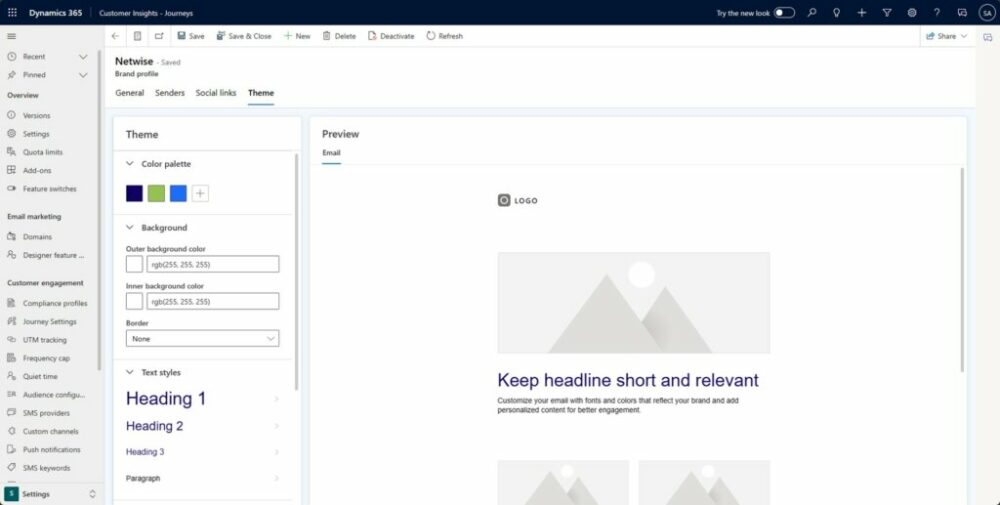
Task: Switch to the Senders tab
Action: click(x=170, y=93)
